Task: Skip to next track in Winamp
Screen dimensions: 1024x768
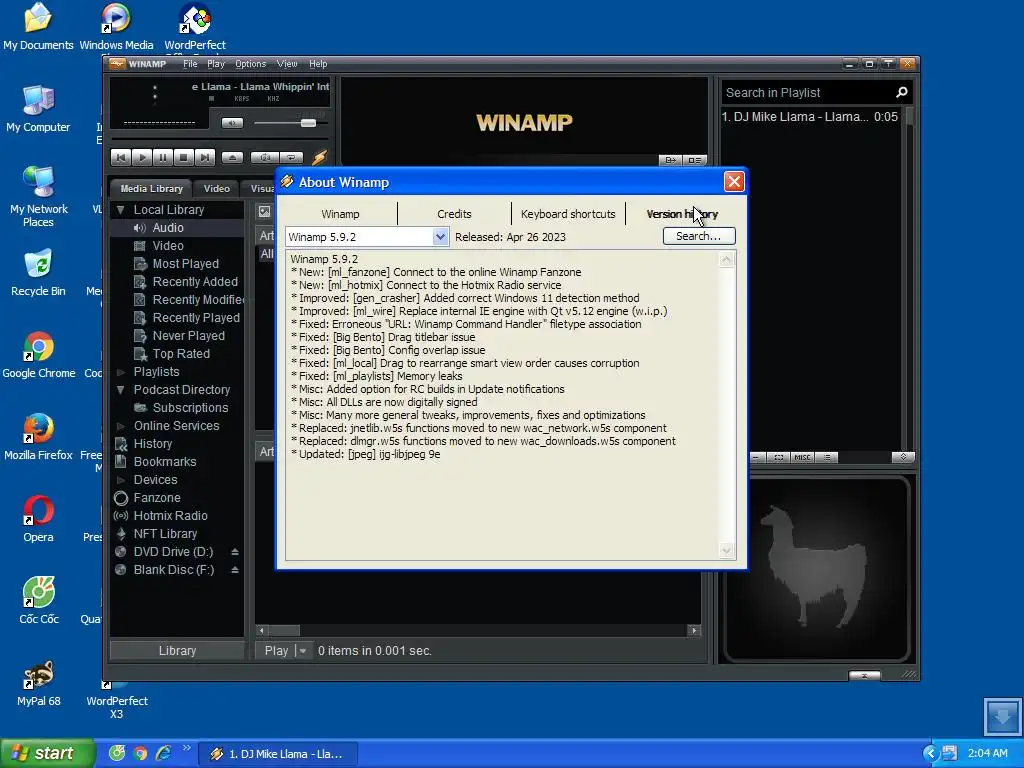Action: click(x=204, y=157)
